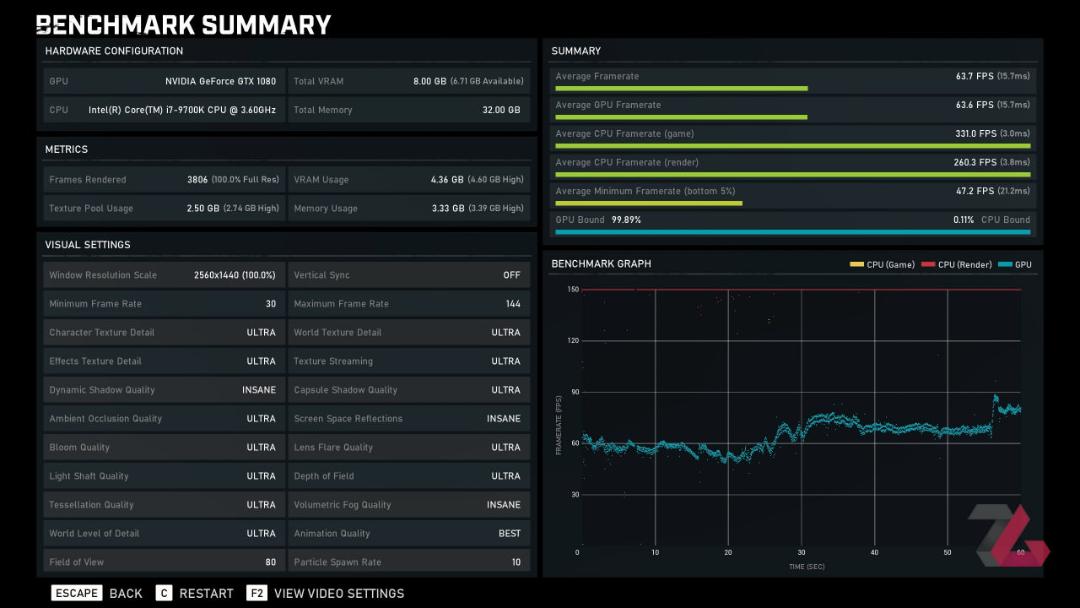Click Dynamic Shadow Quality INSANE row
Screen dimensions: 1080x608
(x=164, y=390)
